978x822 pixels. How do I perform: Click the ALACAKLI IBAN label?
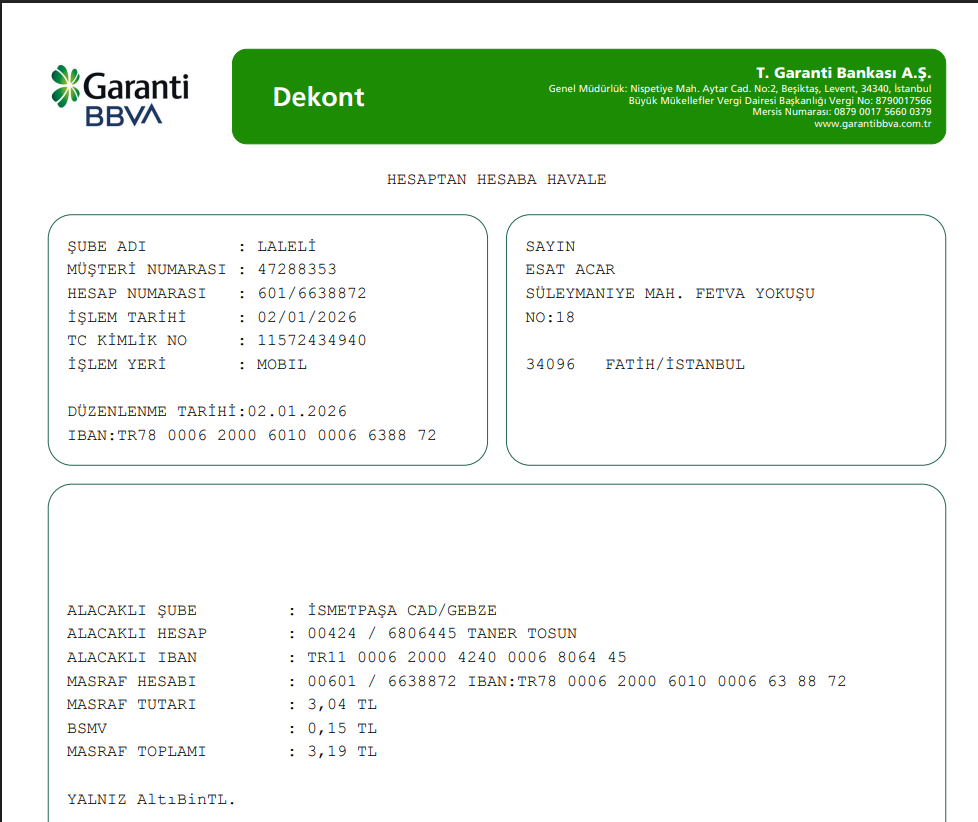click(x=132, y=657)
